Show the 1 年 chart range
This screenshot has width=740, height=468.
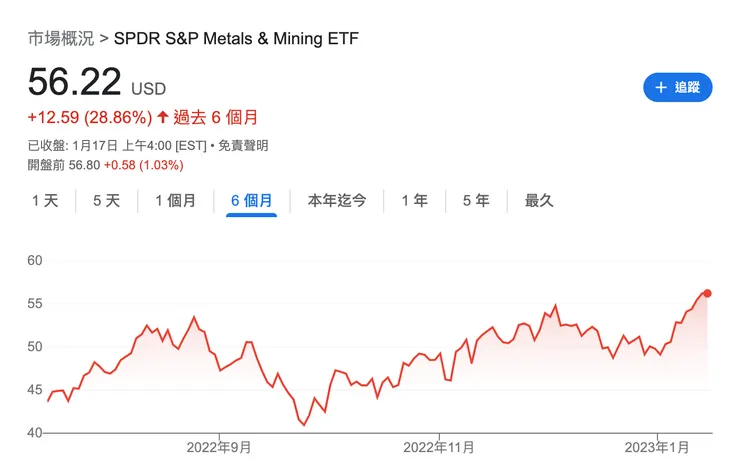pyautogui.click(x=414, y=201)
